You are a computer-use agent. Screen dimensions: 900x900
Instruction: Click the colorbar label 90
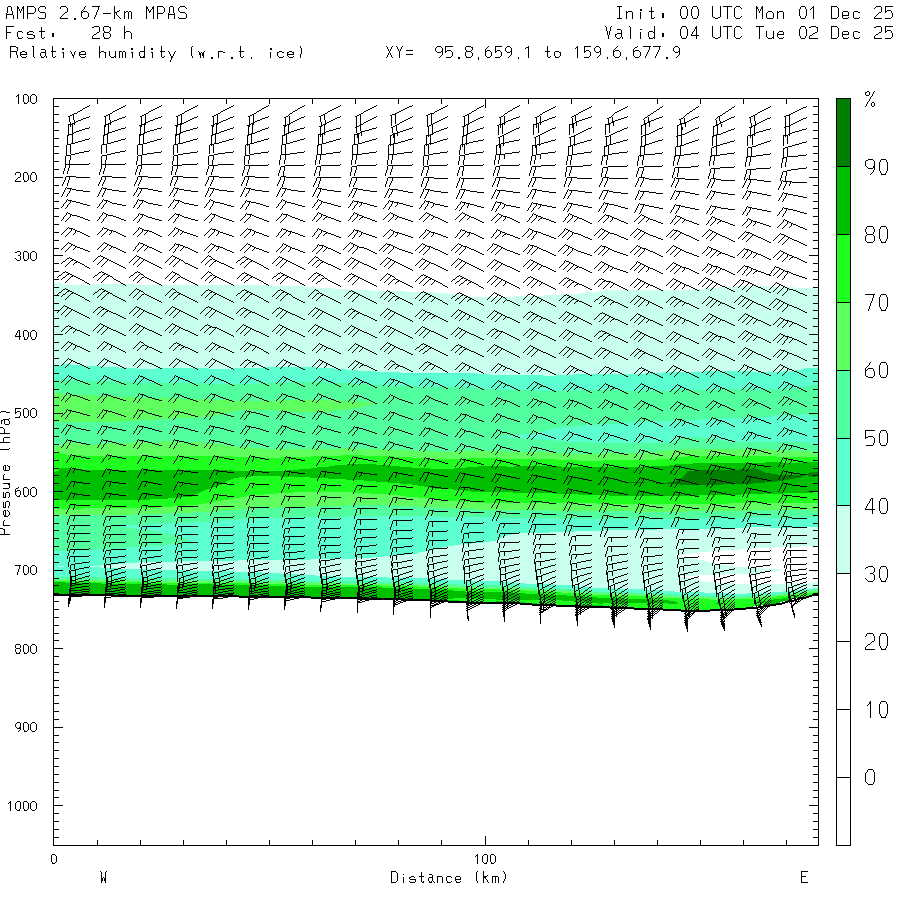876,167
